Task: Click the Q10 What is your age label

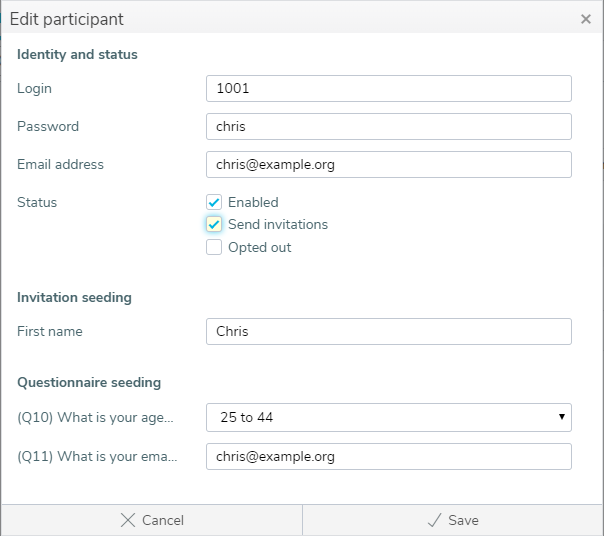Action: tap(96, 417)
